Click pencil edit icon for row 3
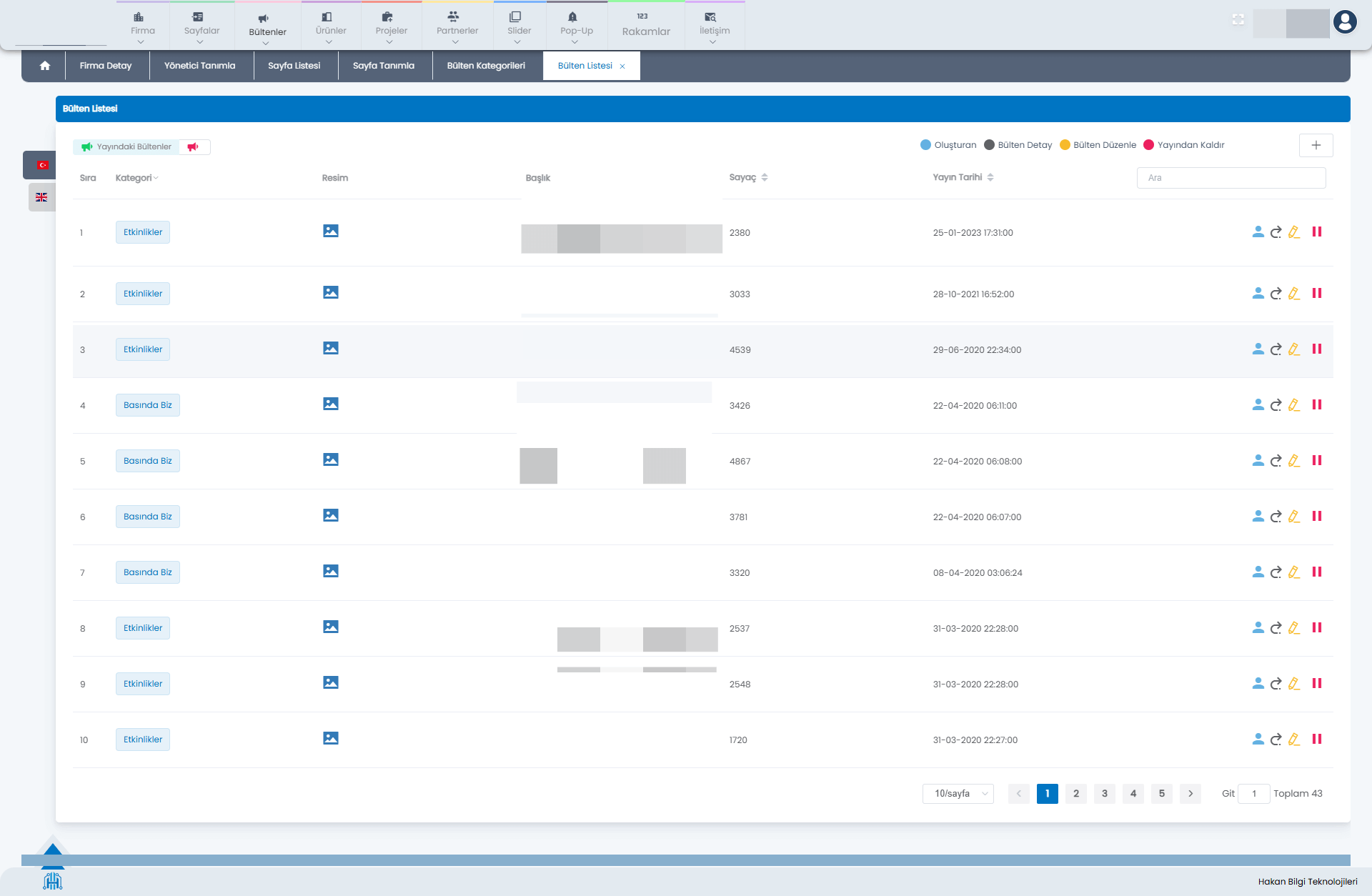 click(1293, 349)
